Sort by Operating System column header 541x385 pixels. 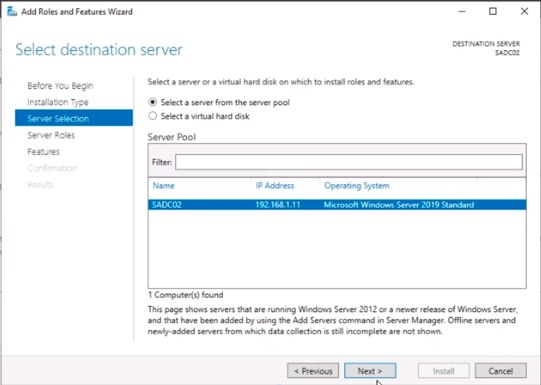[356, 186]
